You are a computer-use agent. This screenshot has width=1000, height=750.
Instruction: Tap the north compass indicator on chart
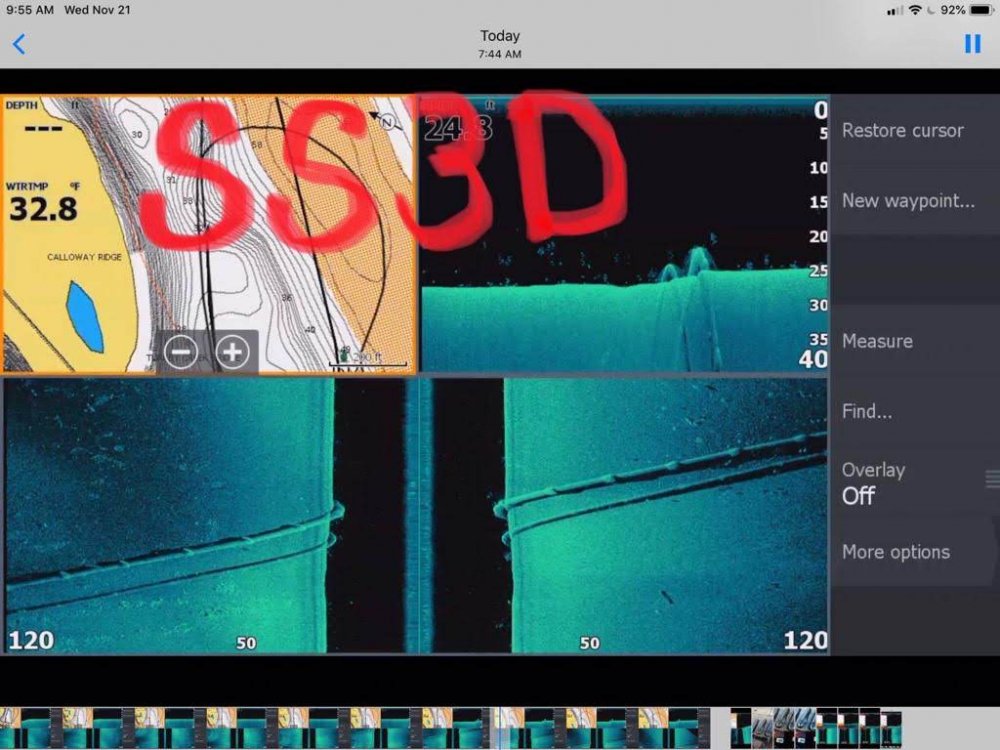pos(386,123)
